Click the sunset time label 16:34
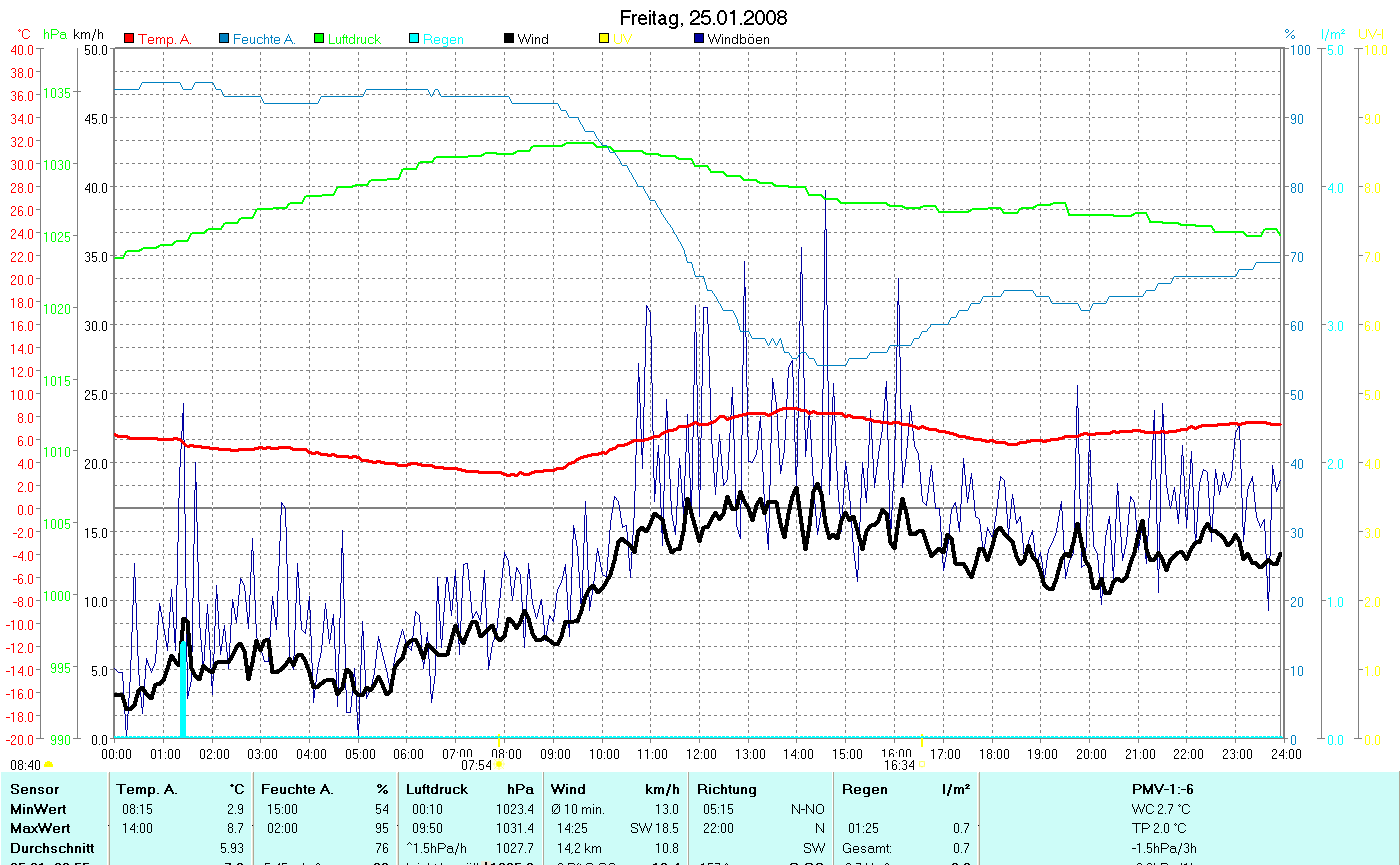 [x=899, y=765]
